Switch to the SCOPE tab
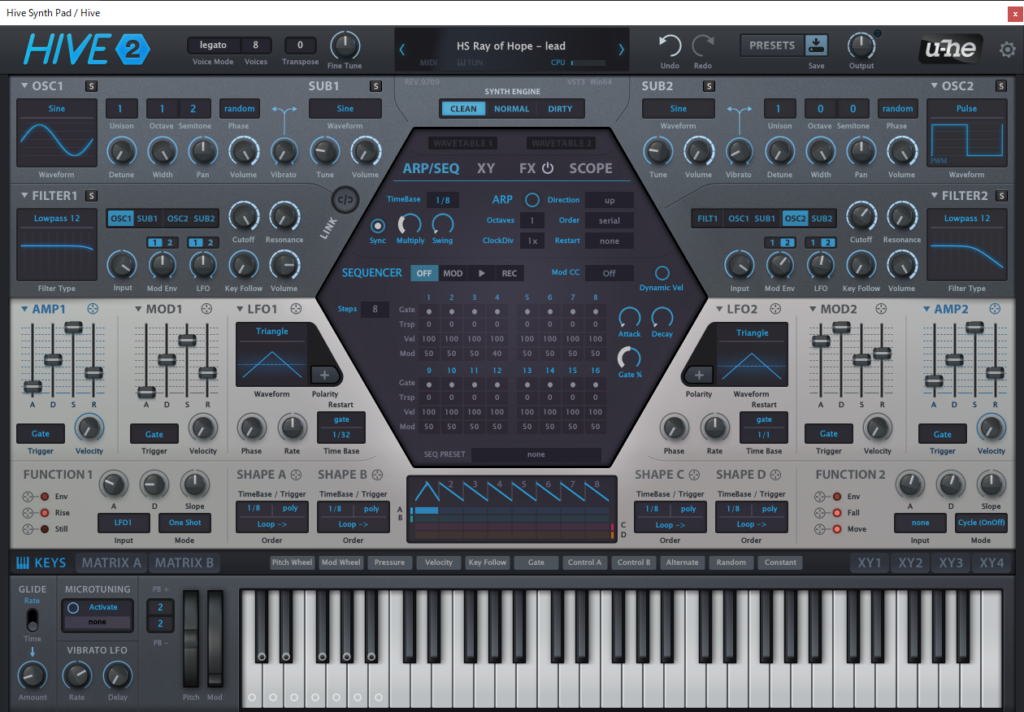This screenshot has height=712, width=1024. [590, 169]
